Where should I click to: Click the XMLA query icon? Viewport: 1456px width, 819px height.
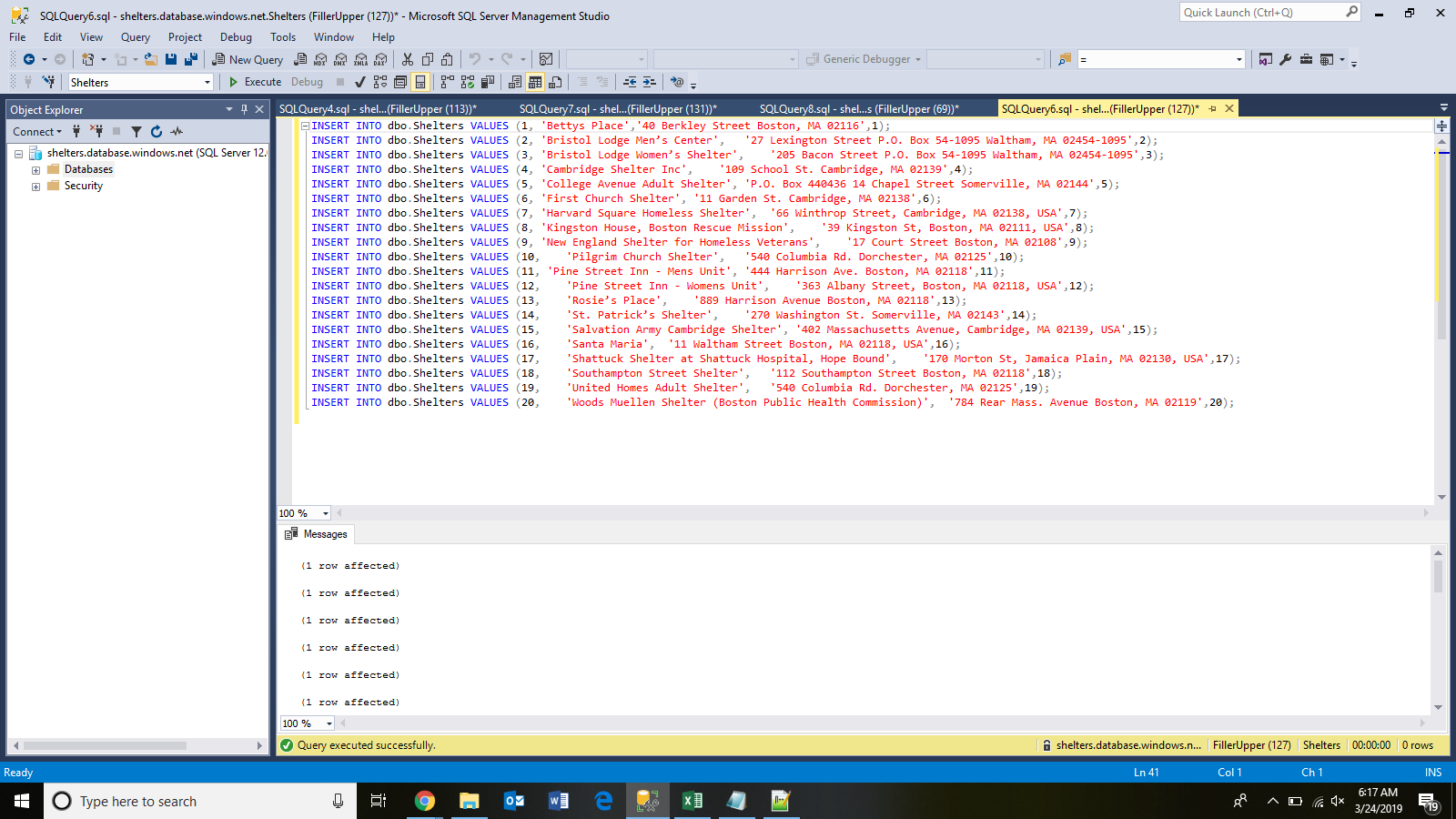click(x=360, y=59)
